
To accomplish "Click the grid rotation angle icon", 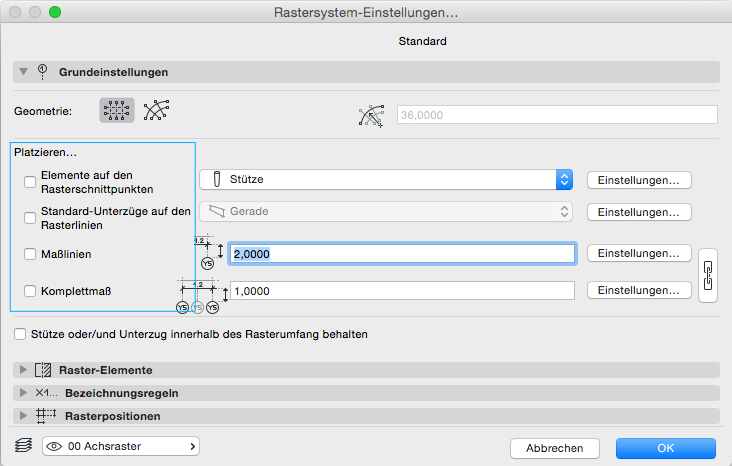I will coord(371,115).
